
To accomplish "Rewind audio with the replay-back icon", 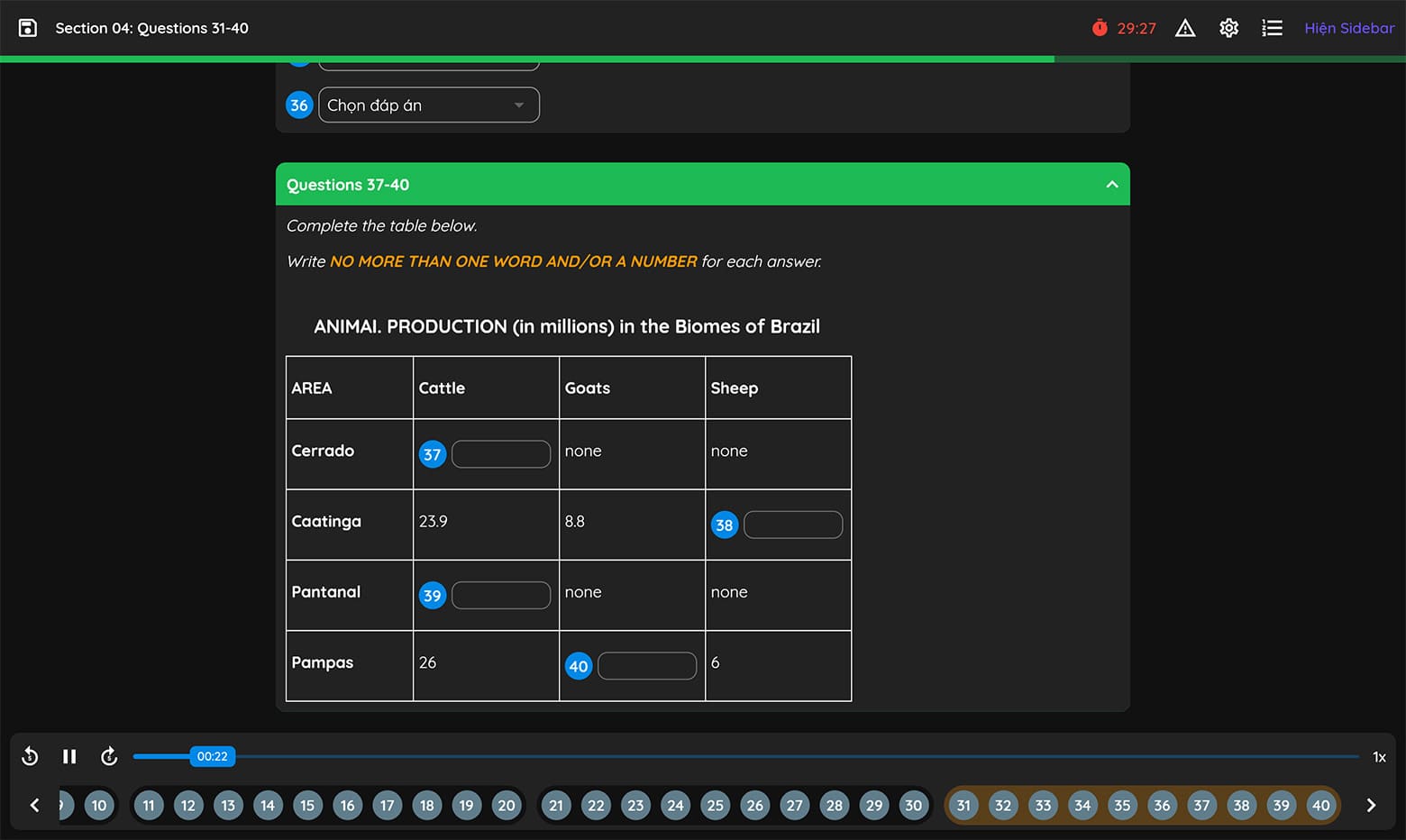I will 30,756.
